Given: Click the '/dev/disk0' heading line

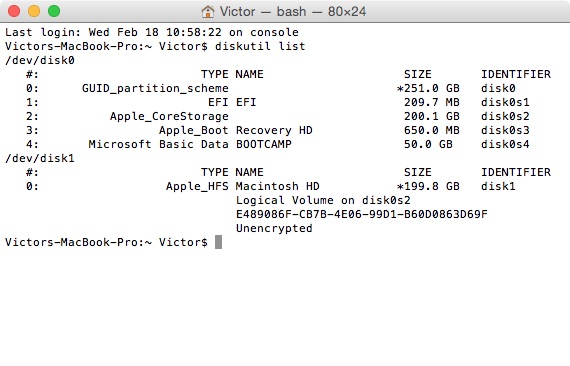Looking at the screenshot, I should pos(40,60).
